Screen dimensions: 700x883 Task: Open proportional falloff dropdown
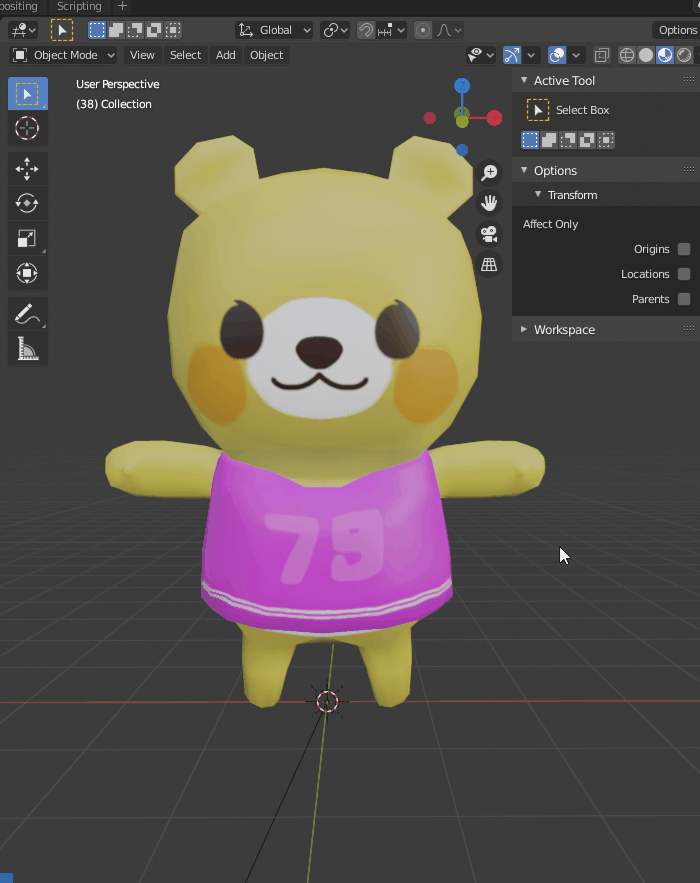point(449,30)
